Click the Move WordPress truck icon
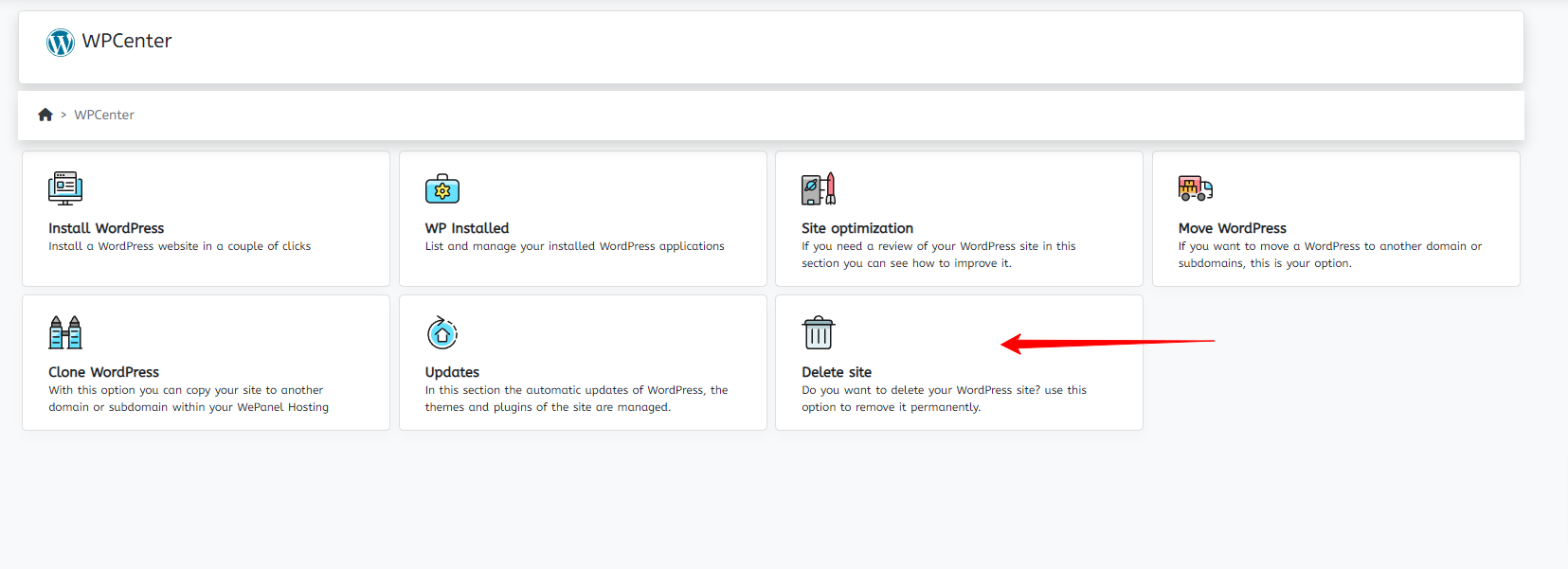The height and width of the screenshot is (569, 1568). 1196,188
